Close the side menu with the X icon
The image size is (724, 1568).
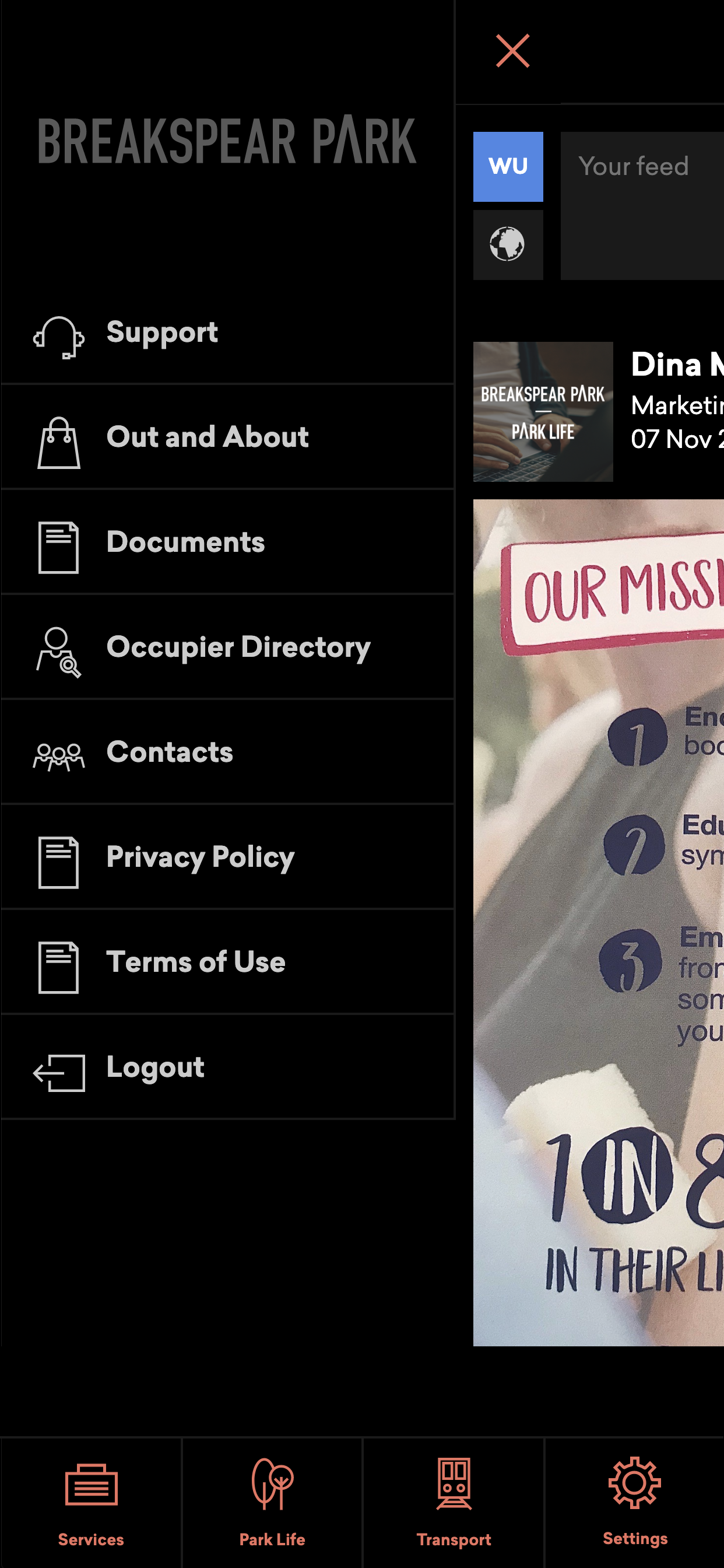pyautogui.click(x=512, y=51)
